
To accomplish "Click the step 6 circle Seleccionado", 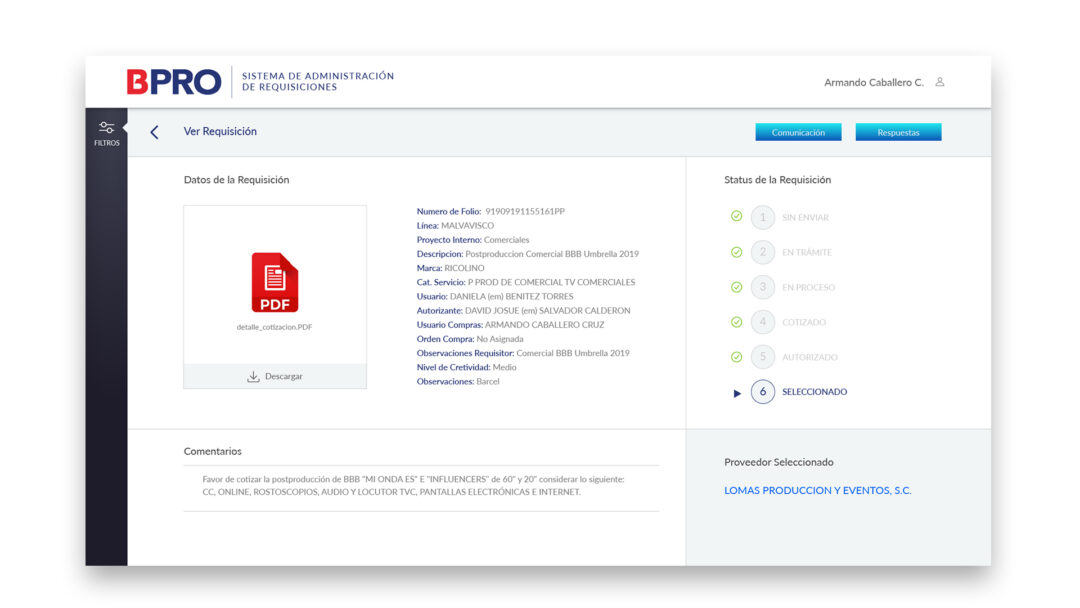I will click(x=763, y=392).
